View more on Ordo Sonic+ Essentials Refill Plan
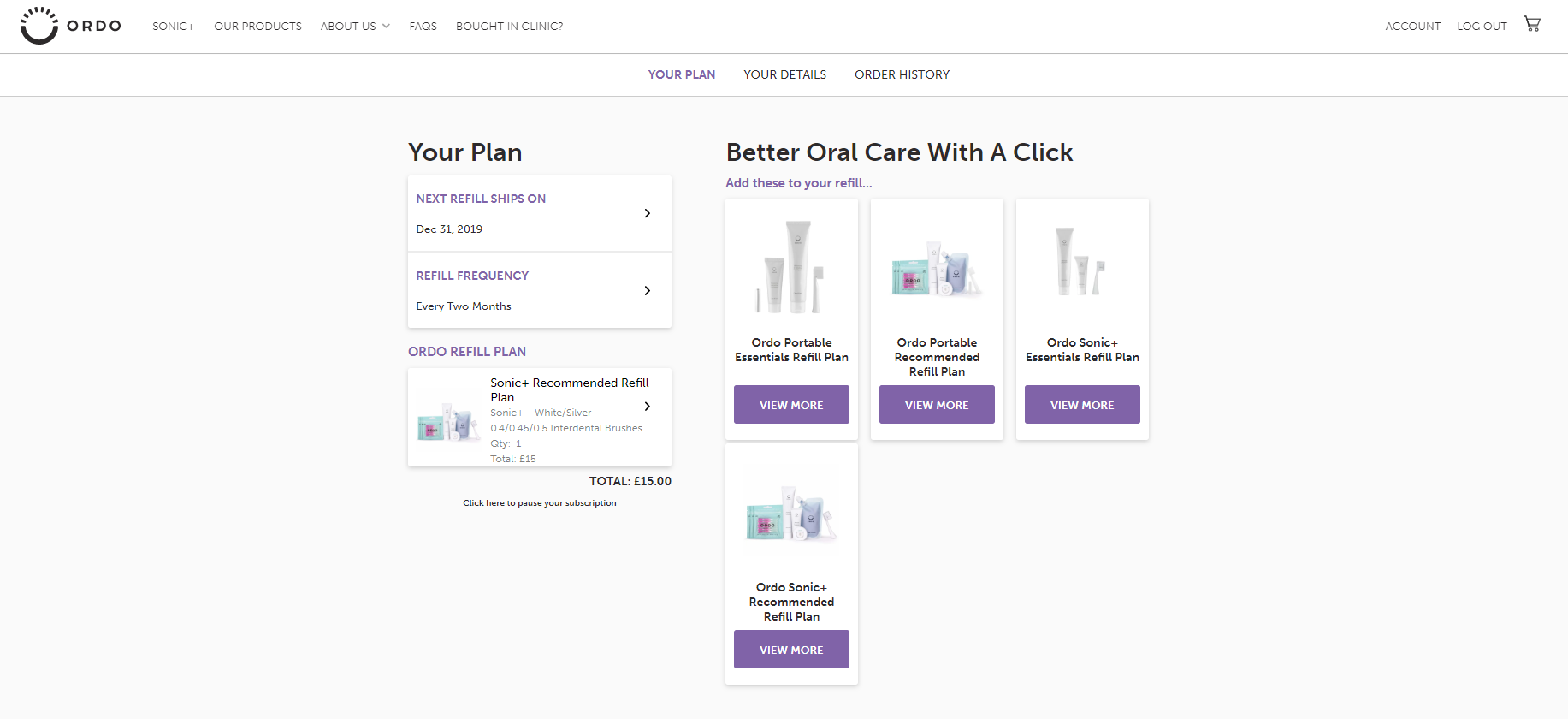Screen dimensions: 1568x719 click(1082, 405)
